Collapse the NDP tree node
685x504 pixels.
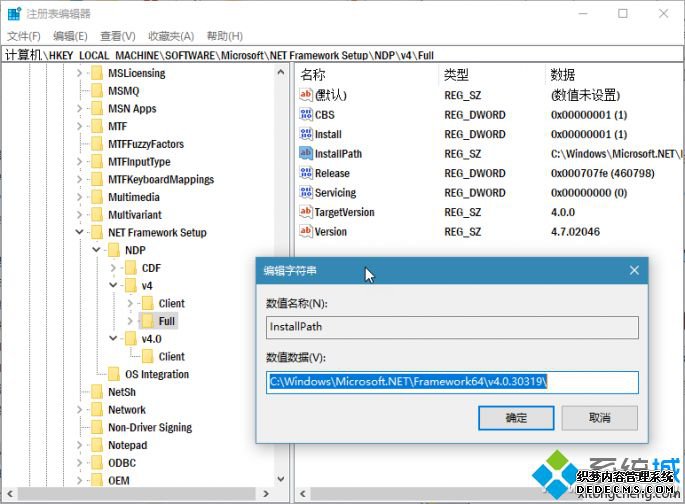(96, 250)
